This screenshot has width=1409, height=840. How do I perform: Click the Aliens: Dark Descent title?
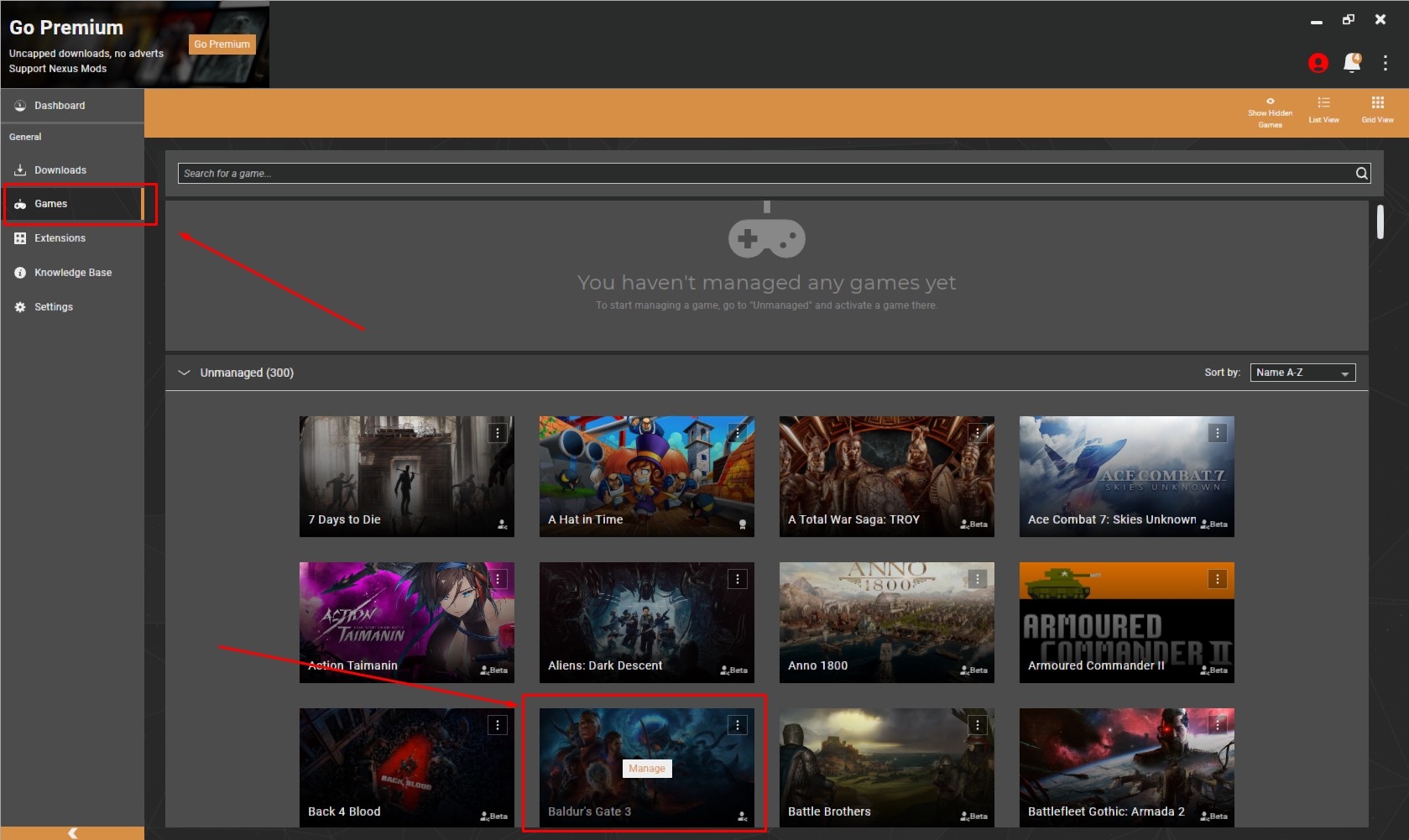click(605, 665)
